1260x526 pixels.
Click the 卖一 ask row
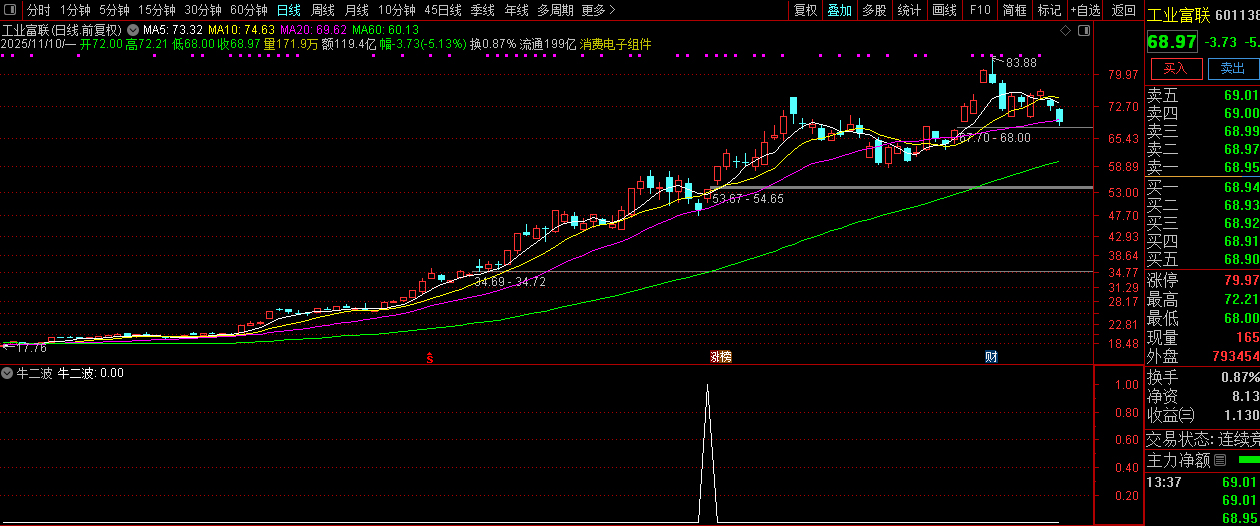coord(1202,167)
